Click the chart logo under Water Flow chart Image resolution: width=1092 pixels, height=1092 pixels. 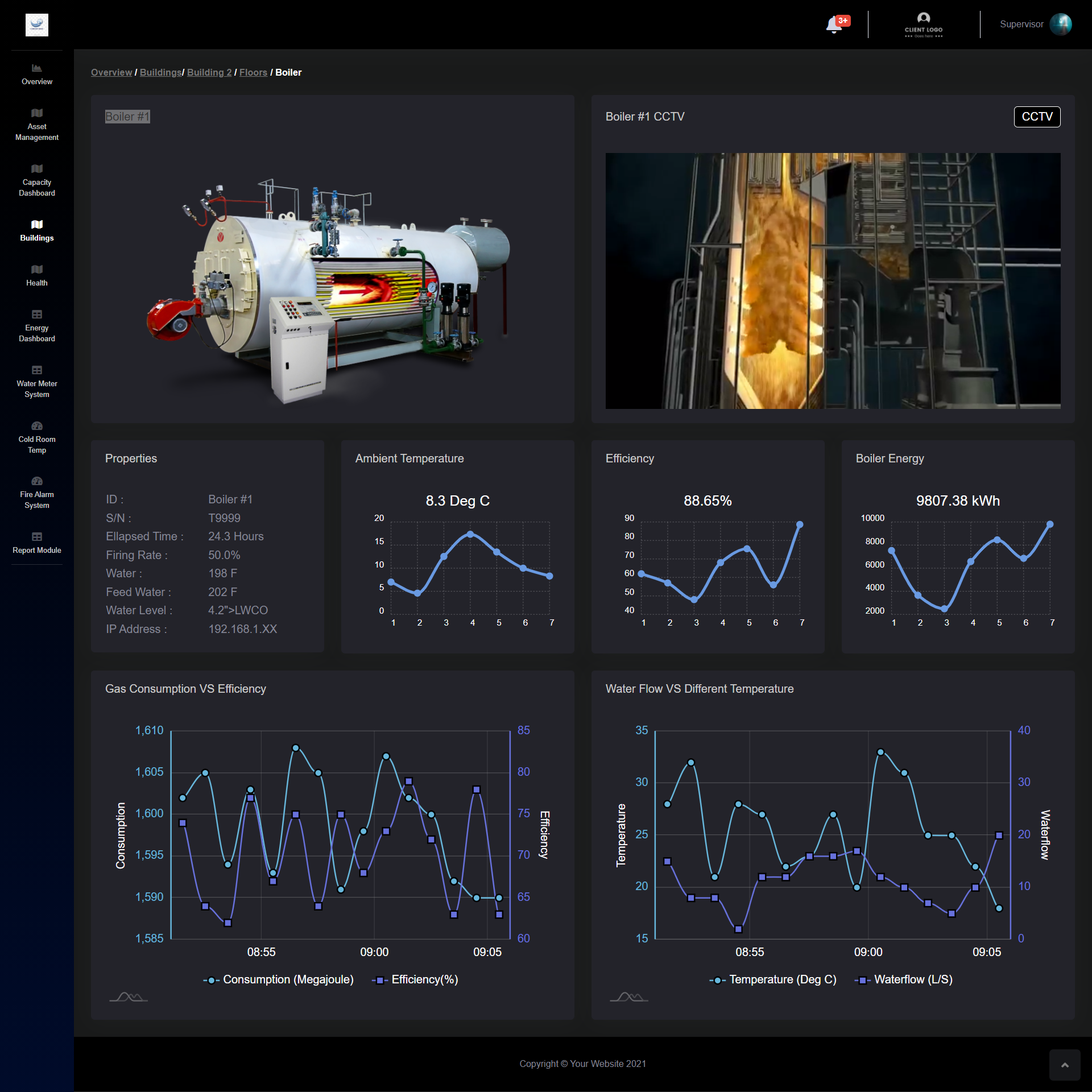629,996
